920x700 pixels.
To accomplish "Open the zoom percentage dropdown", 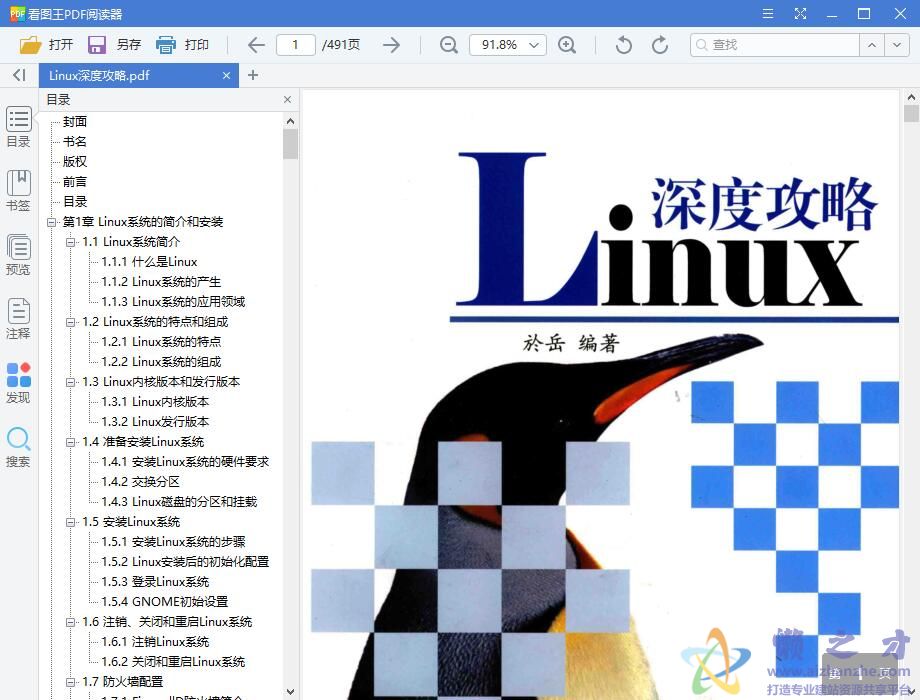I will click(533, 45).
